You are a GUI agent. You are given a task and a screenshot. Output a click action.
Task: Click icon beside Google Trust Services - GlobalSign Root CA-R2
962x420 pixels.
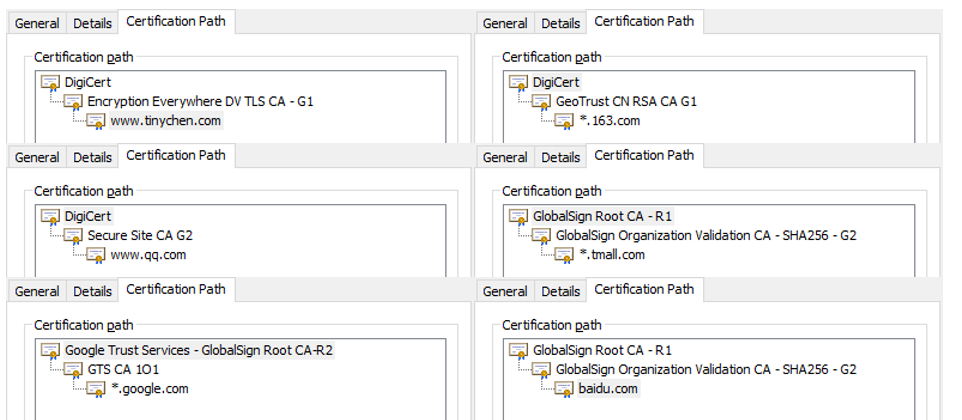click(x=50, y=350)
